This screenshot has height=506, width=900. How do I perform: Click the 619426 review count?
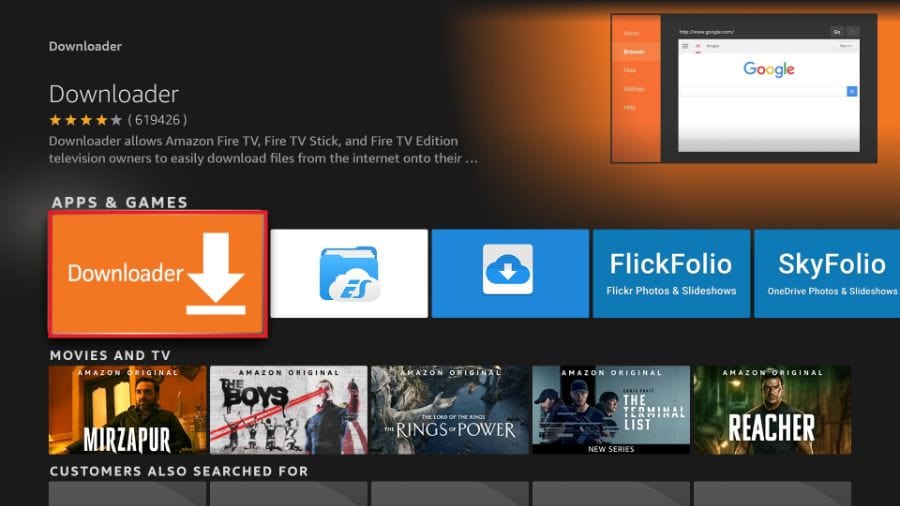pos(157,120)
